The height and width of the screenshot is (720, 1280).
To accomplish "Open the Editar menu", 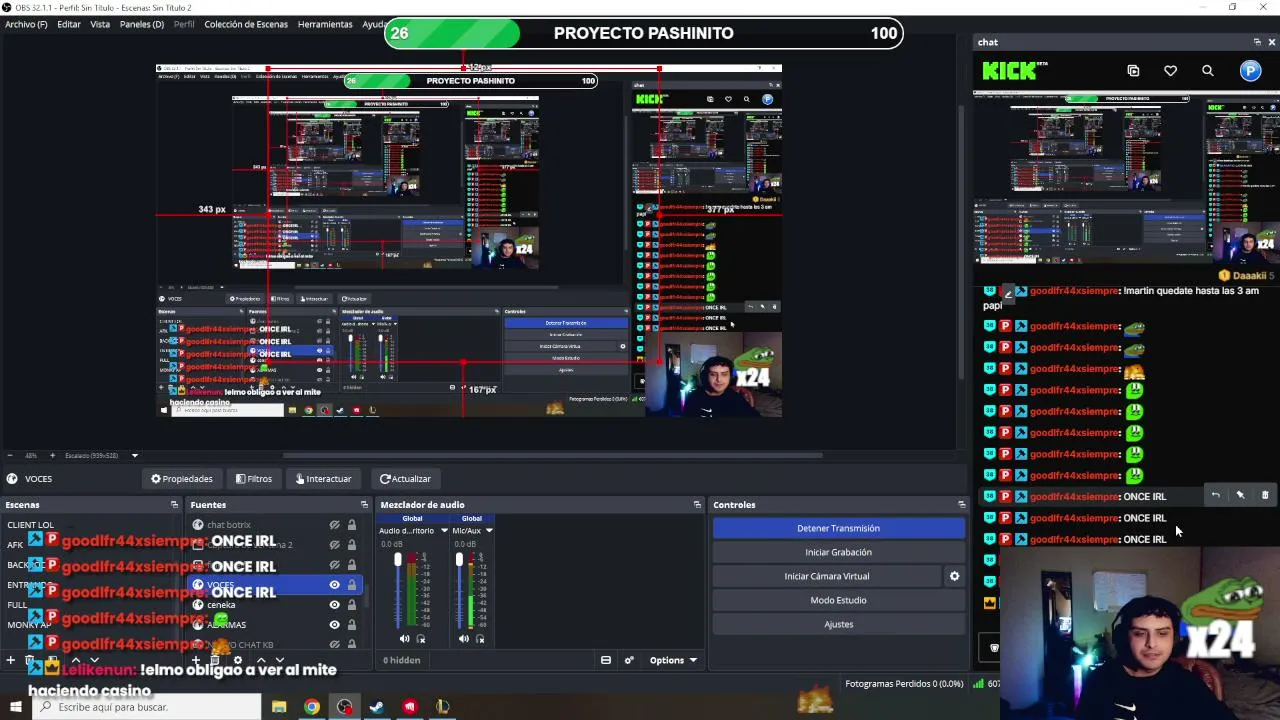I will (x=69, y=24).
